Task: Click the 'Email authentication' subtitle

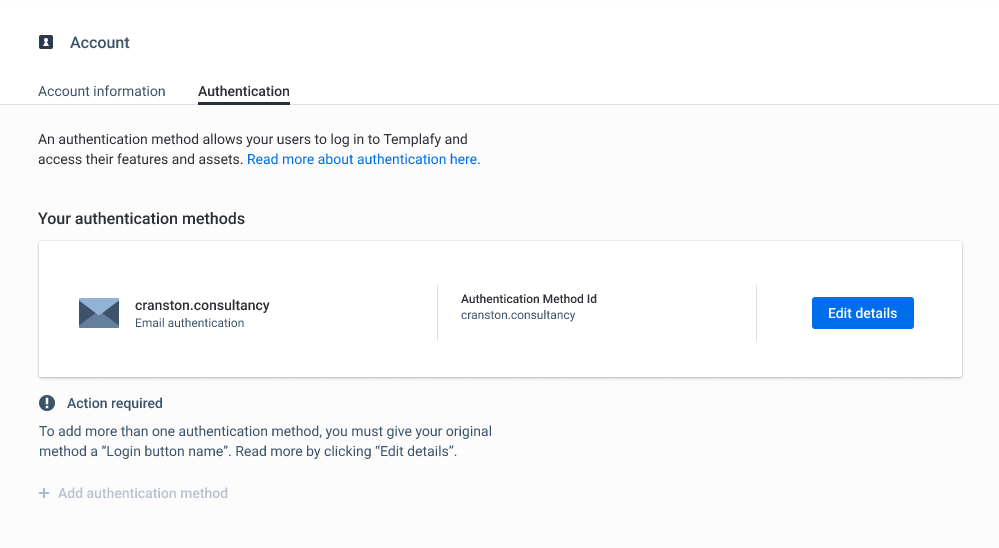Action: tap(189, 323)
